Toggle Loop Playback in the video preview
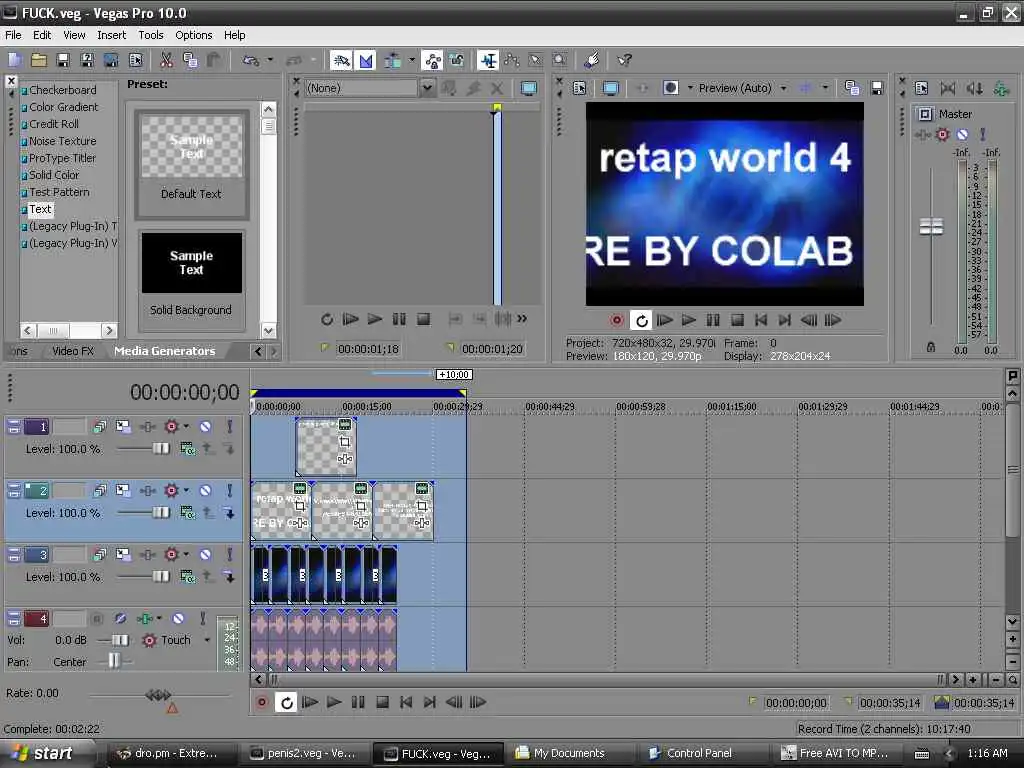The height and width of the screenshot is (768, 1024). click(x=641, y=320)
